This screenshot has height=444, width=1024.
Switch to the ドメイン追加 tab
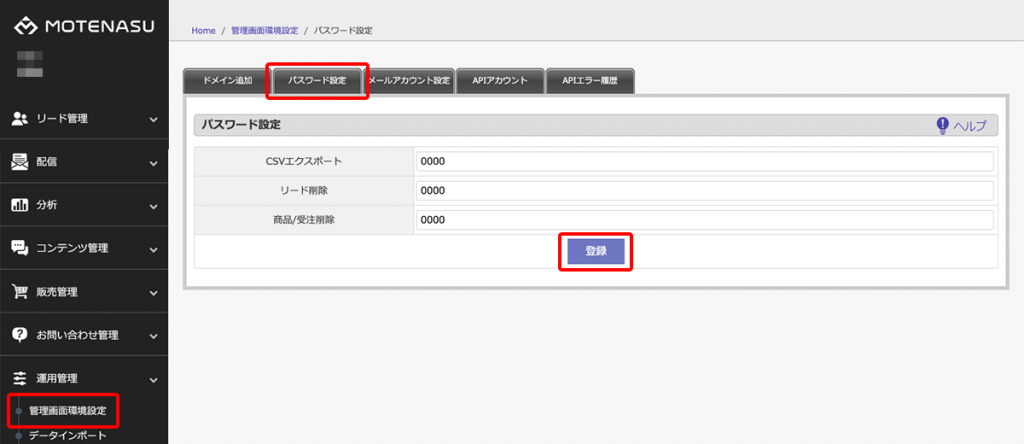coord(227,81)
